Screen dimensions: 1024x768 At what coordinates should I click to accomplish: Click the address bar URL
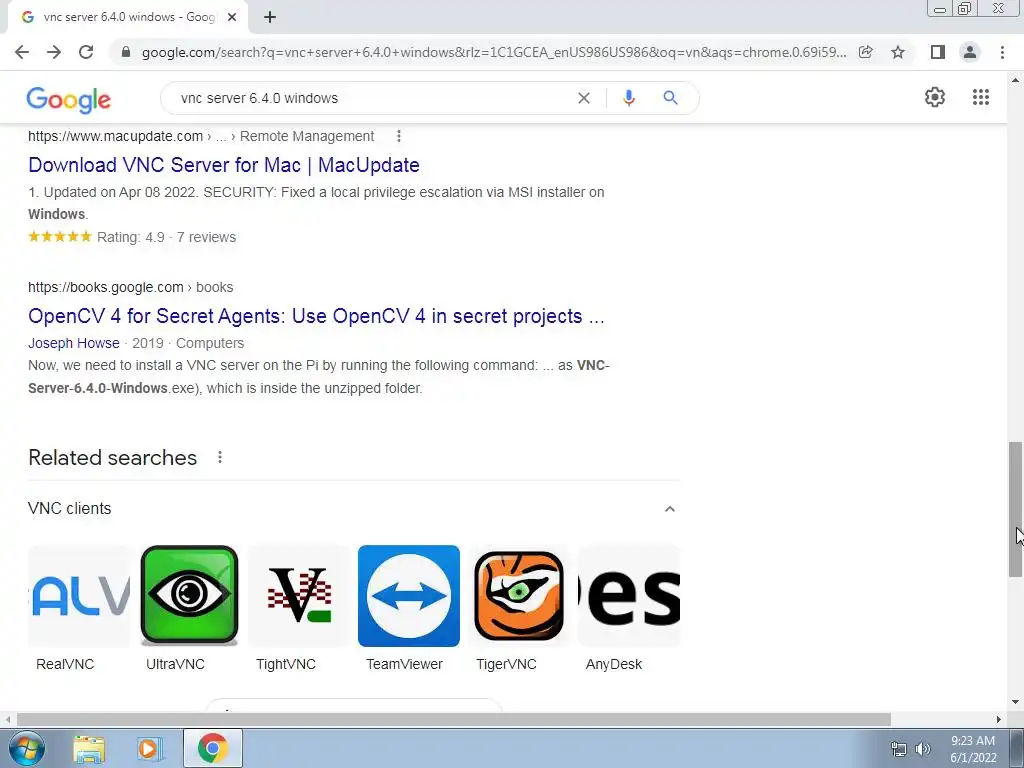click(494, 52)
